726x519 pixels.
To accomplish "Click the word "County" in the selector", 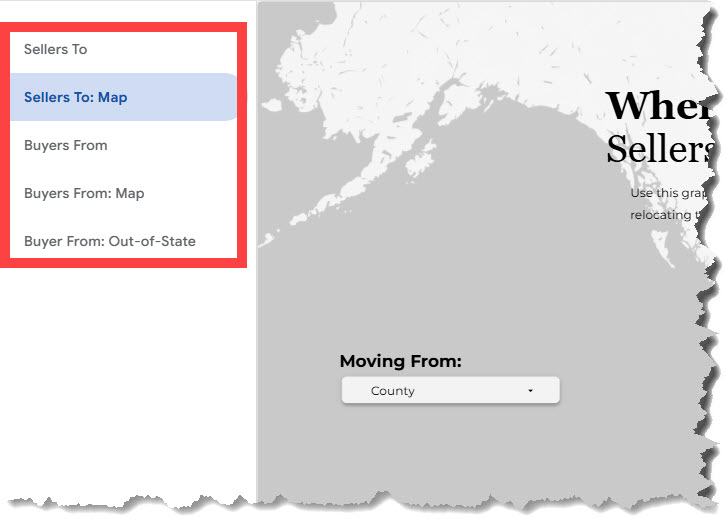I will pyautogui.click(x=392, y=391).
